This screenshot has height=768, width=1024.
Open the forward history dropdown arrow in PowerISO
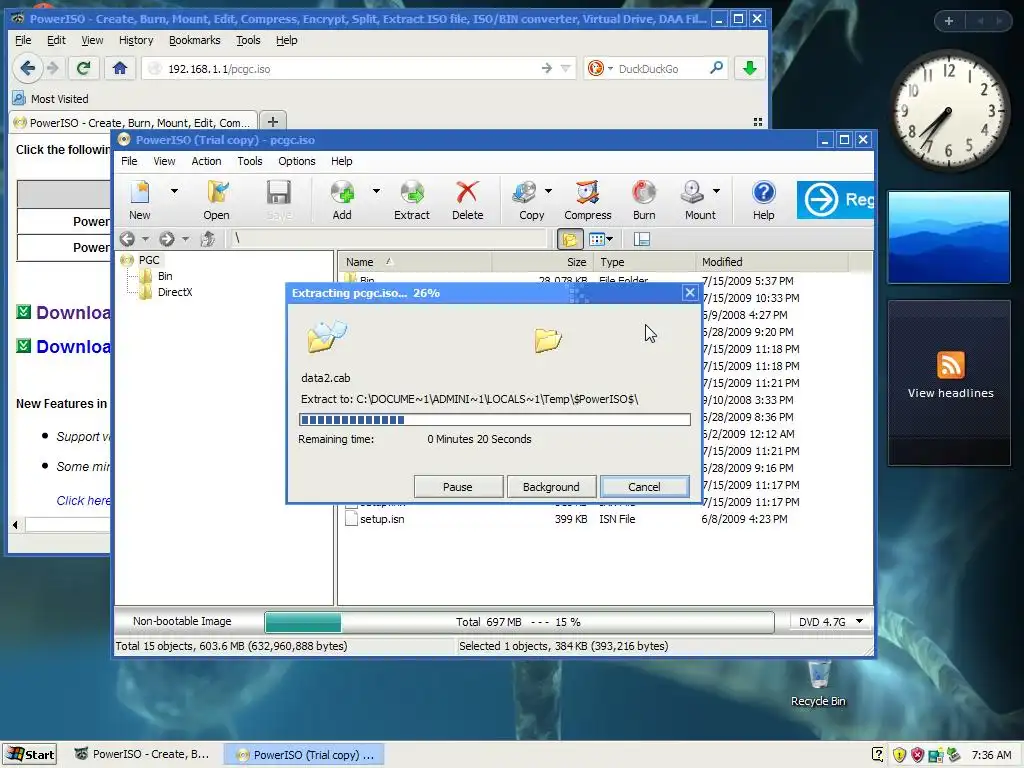click(x=185, y=239)
